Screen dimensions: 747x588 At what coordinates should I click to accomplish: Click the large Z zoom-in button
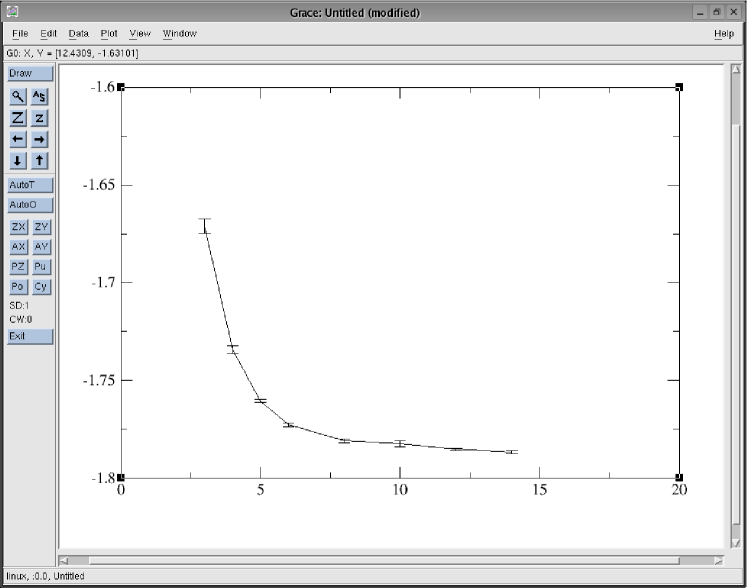(x=18, y=118)
